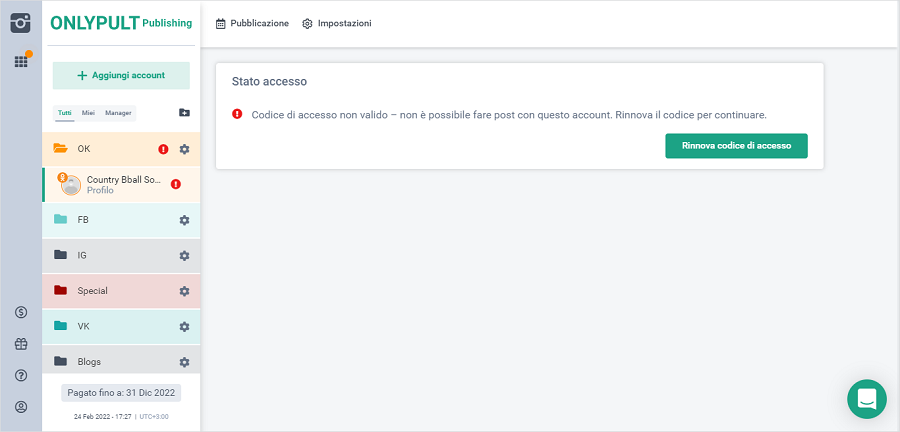Viewport: 900px width, 432px height.
Task: Click the gift box icon
Action: pyautogui.click(x=20, y=344)
